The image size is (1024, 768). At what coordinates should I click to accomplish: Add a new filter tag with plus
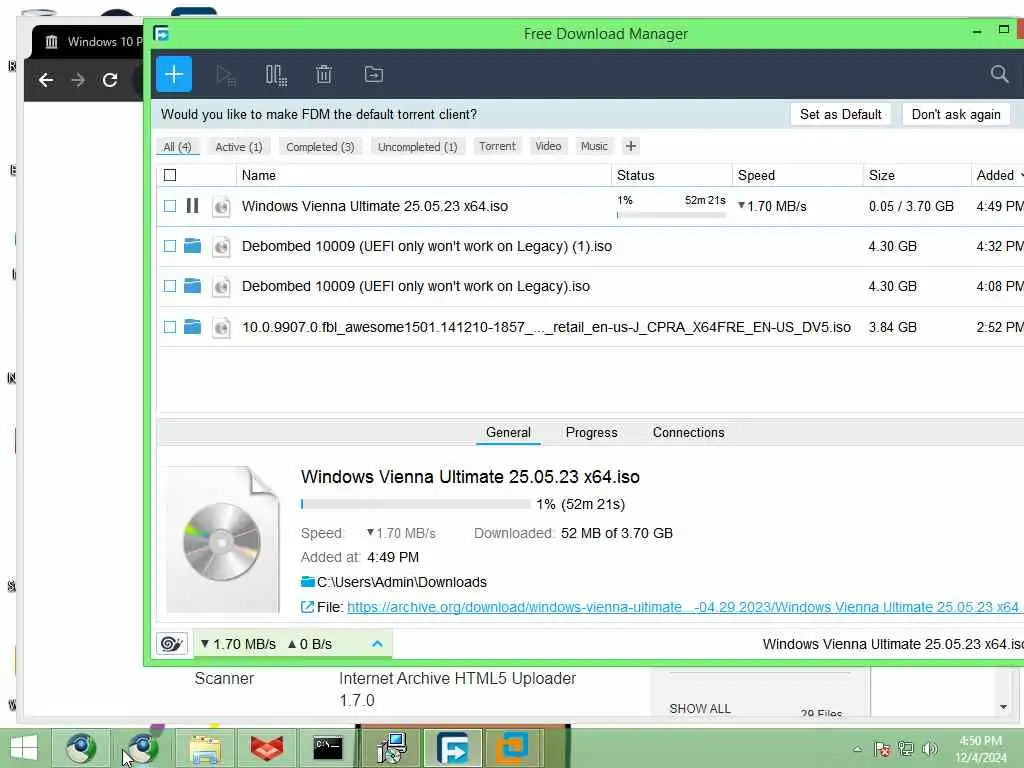(x=630, y=146)
